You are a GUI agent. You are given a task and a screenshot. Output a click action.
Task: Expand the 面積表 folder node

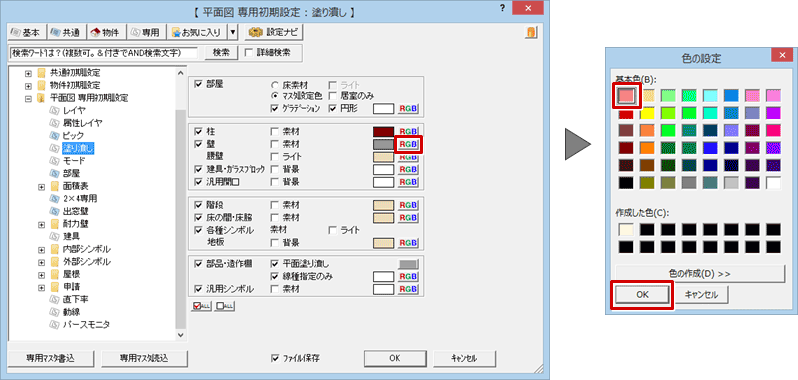point(42,186)
